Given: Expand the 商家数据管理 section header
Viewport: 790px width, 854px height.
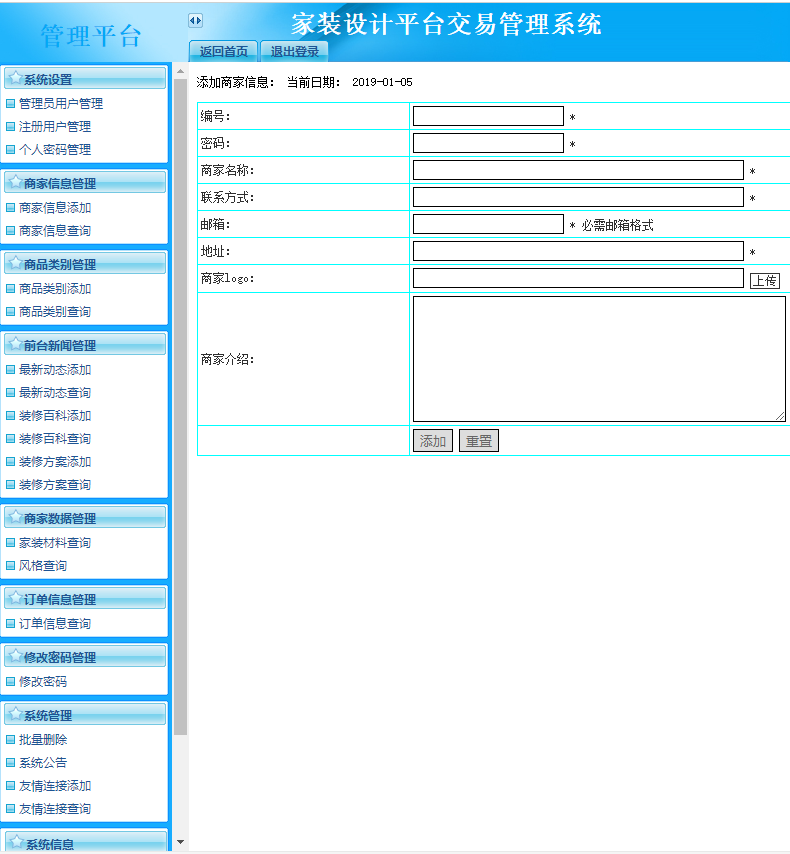Looking at the screenshot, I should [x=85, y=518].
